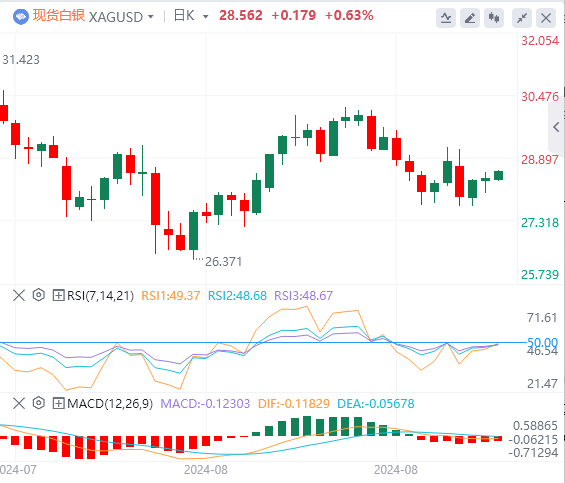
Task: Expand the MACD pane plus icon
Action: tap(58, 403)
